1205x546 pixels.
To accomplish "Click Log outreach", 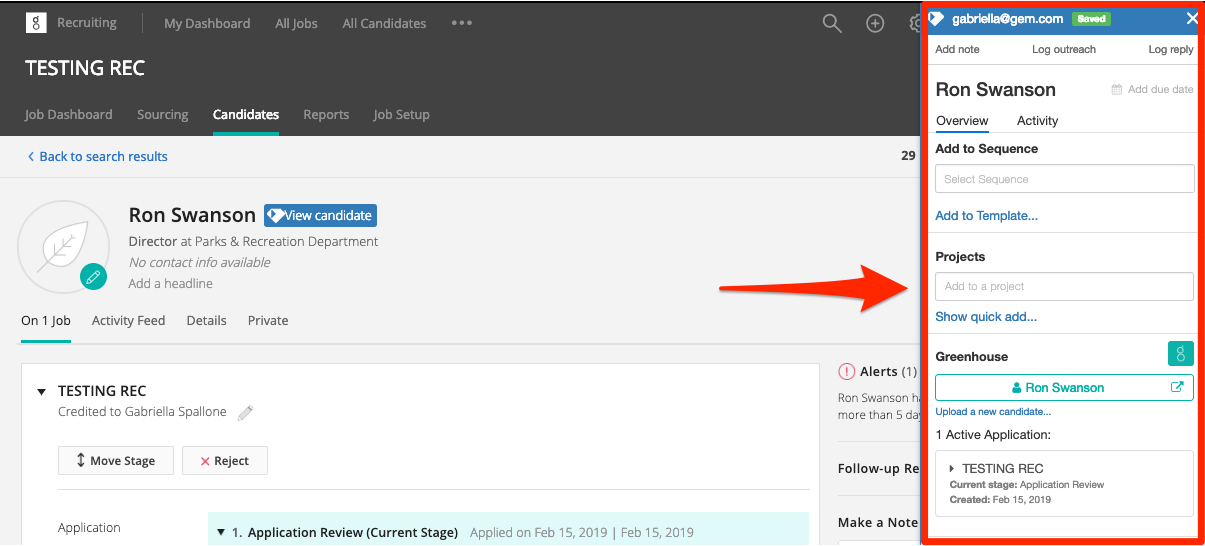I will click(x=1064, y=49).
